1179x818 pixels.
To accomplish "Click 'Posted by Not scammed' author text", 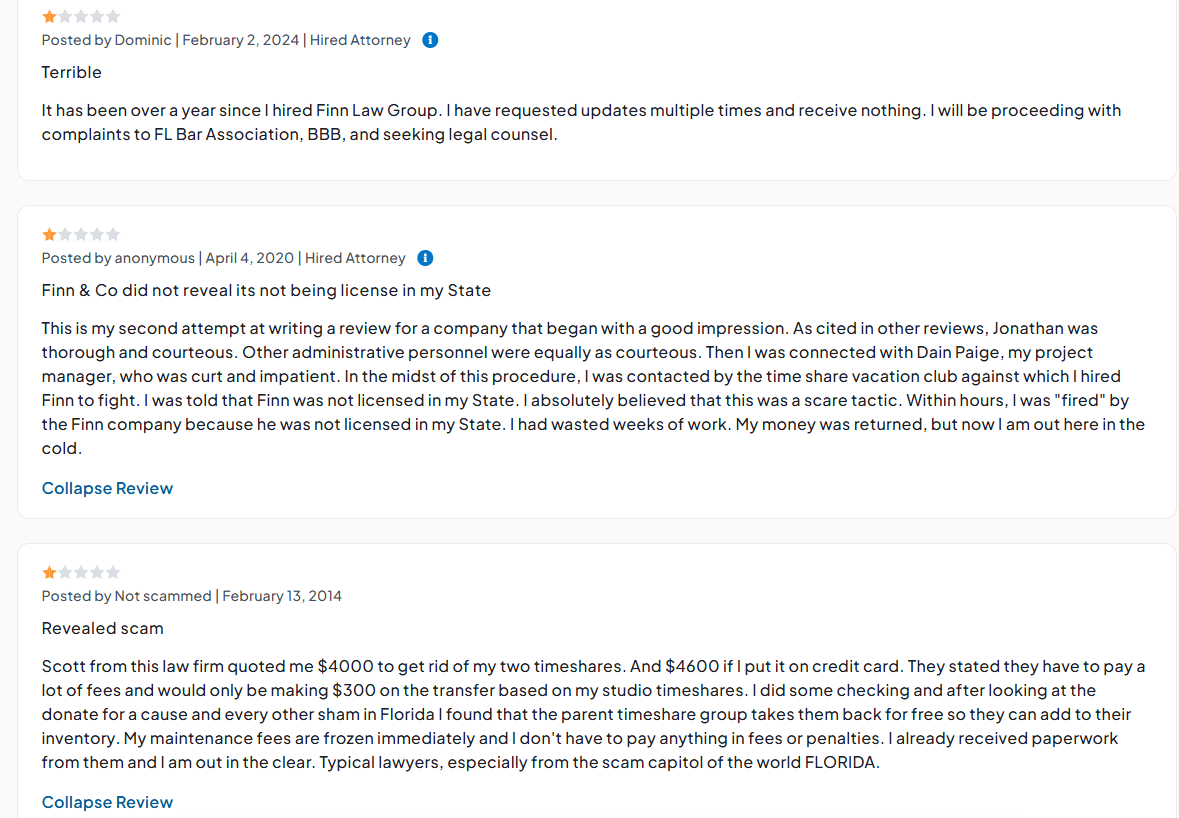I will click(126, 596).
